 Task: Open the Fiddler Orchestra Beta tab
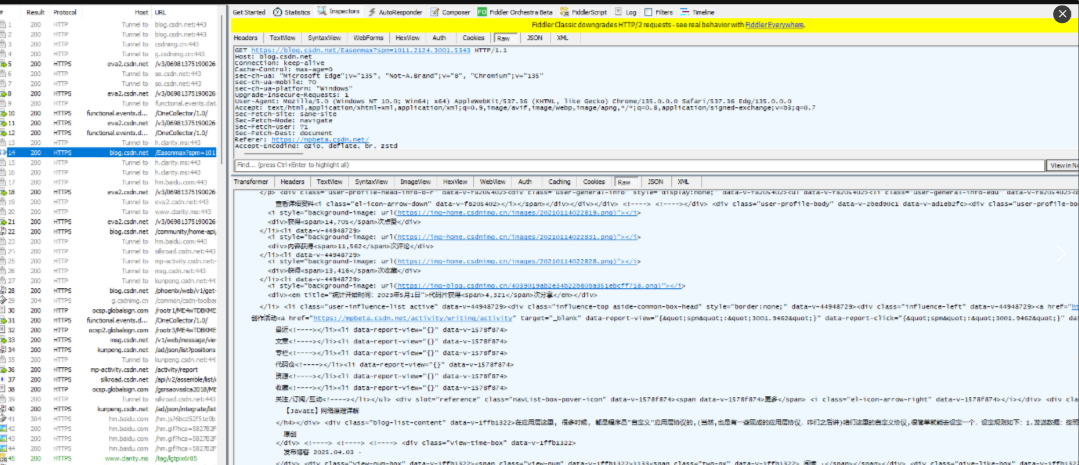515,12
